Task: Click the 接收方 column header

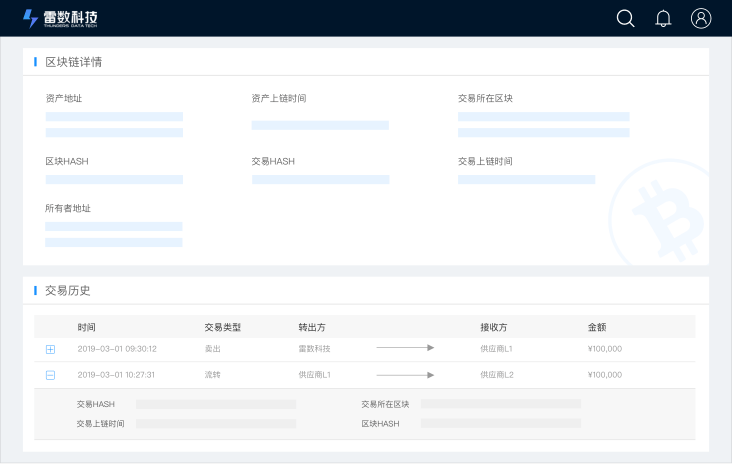Action: [493, 327]
